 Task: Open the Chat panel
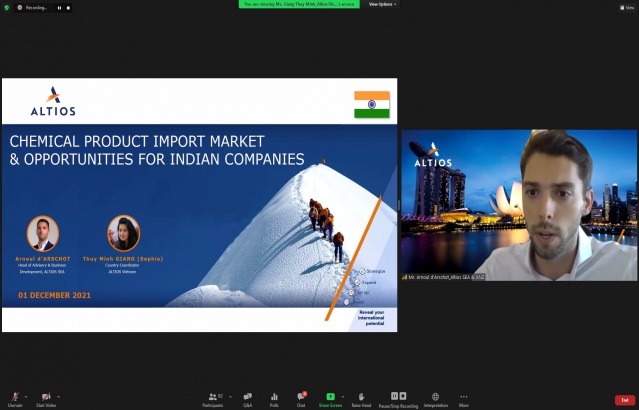301,399
